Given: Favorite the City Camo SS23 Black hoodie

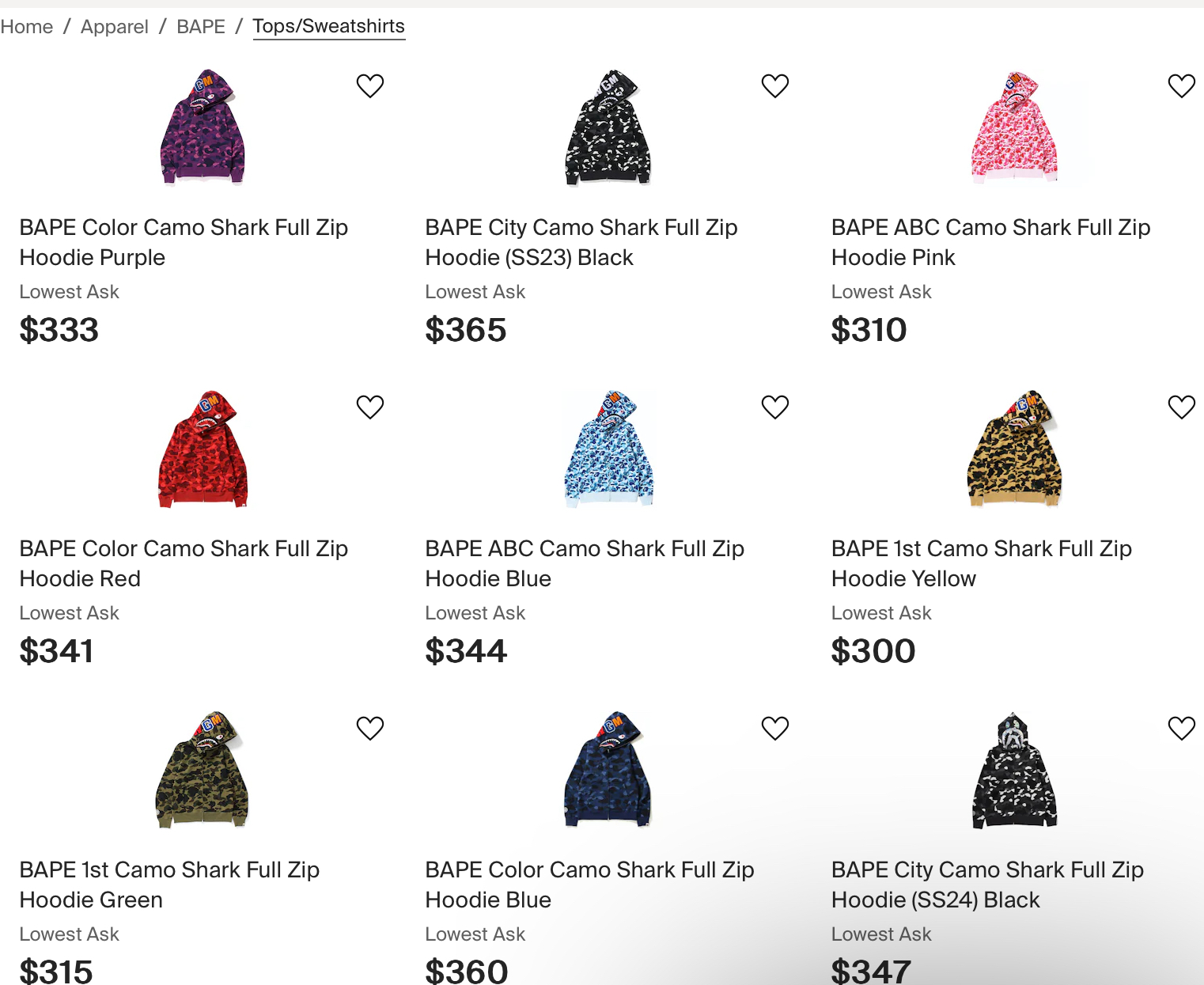Looking at the screenshot, I should (x=775, y=85).
